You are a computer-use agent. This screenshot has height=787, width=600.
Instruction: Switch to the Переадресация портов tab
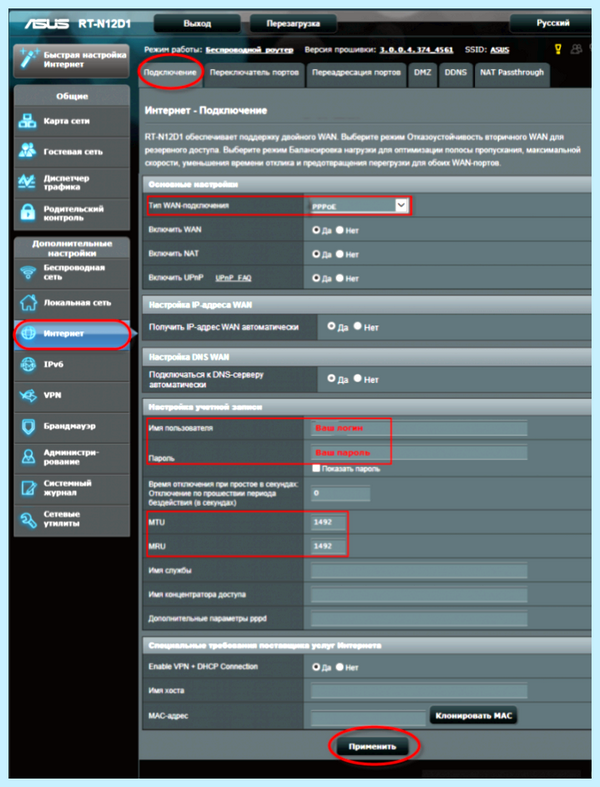(x=356, y=73)
